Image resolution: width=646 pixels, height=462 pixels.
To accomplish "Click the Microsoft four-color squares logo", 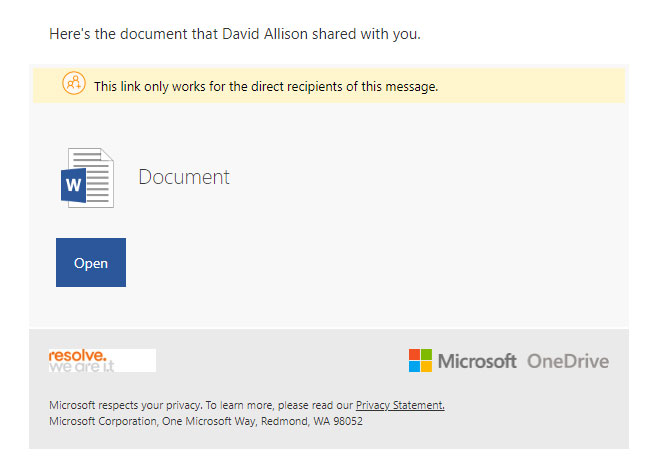I will coord(419,361).
